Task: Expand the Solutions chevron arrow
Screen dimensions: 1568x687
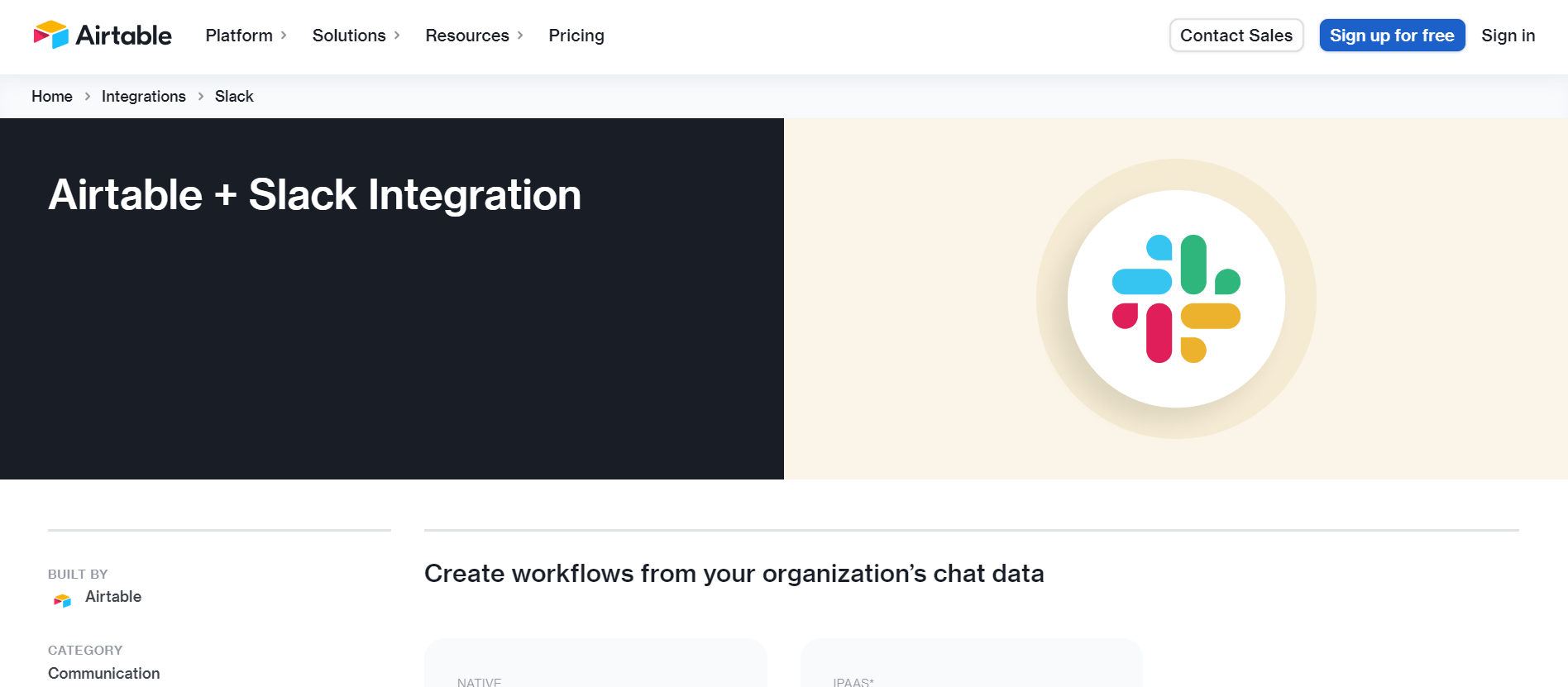Action: [397, 36]
